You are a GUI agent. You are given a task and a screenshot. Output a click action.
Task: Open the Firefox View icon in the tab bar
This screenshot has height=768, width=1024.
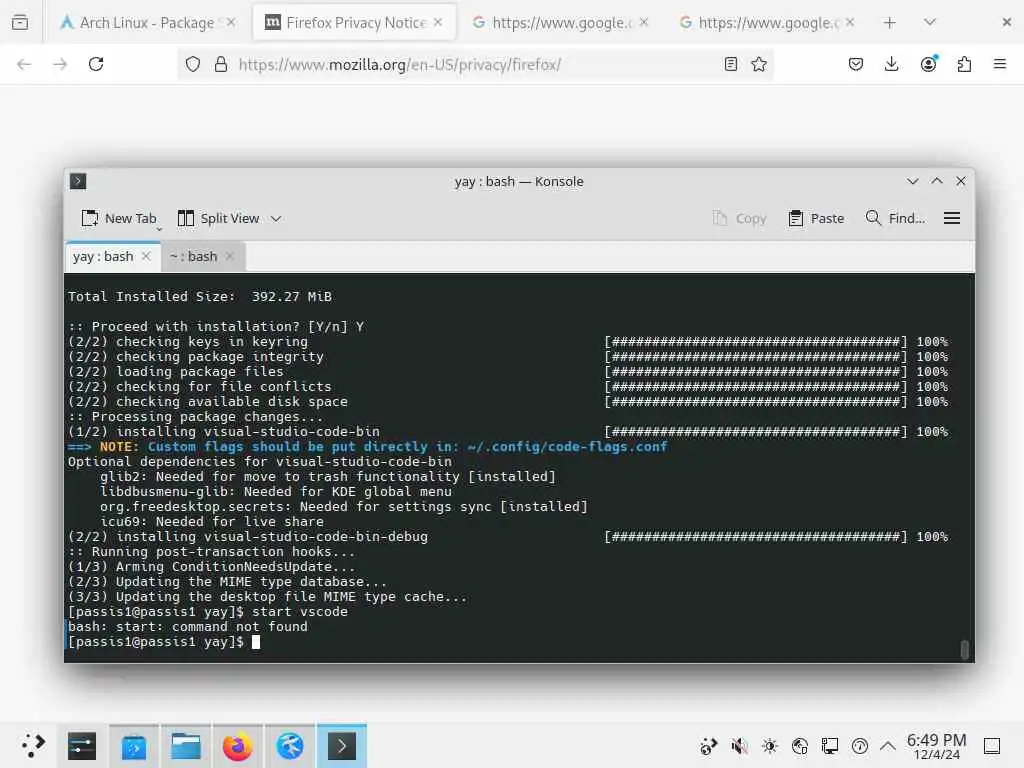(x=20, y=22)
